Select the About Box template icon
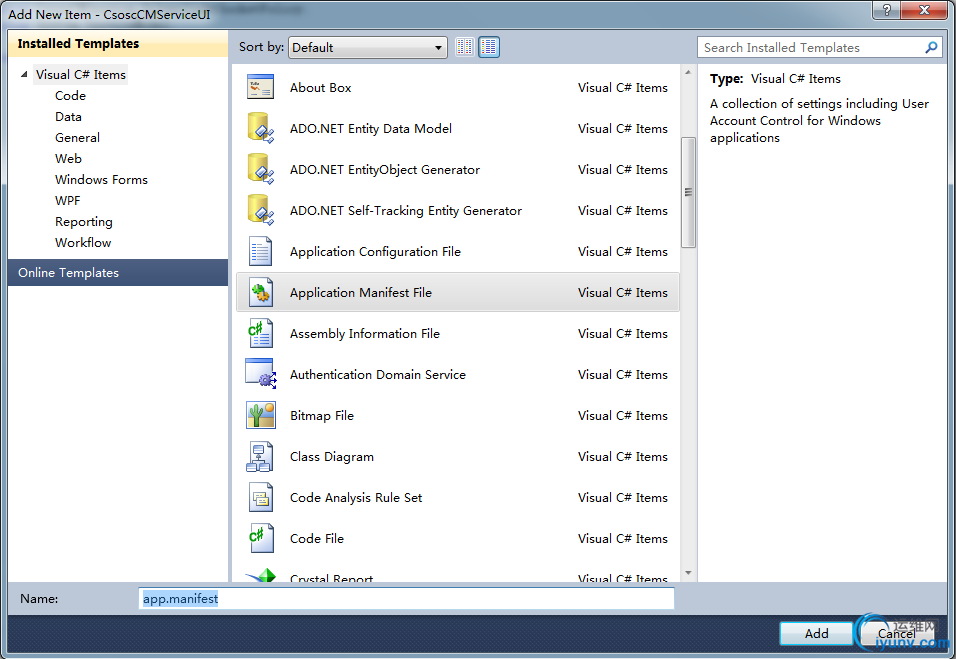Screen dimensions: 956x659 coord(260,87)
